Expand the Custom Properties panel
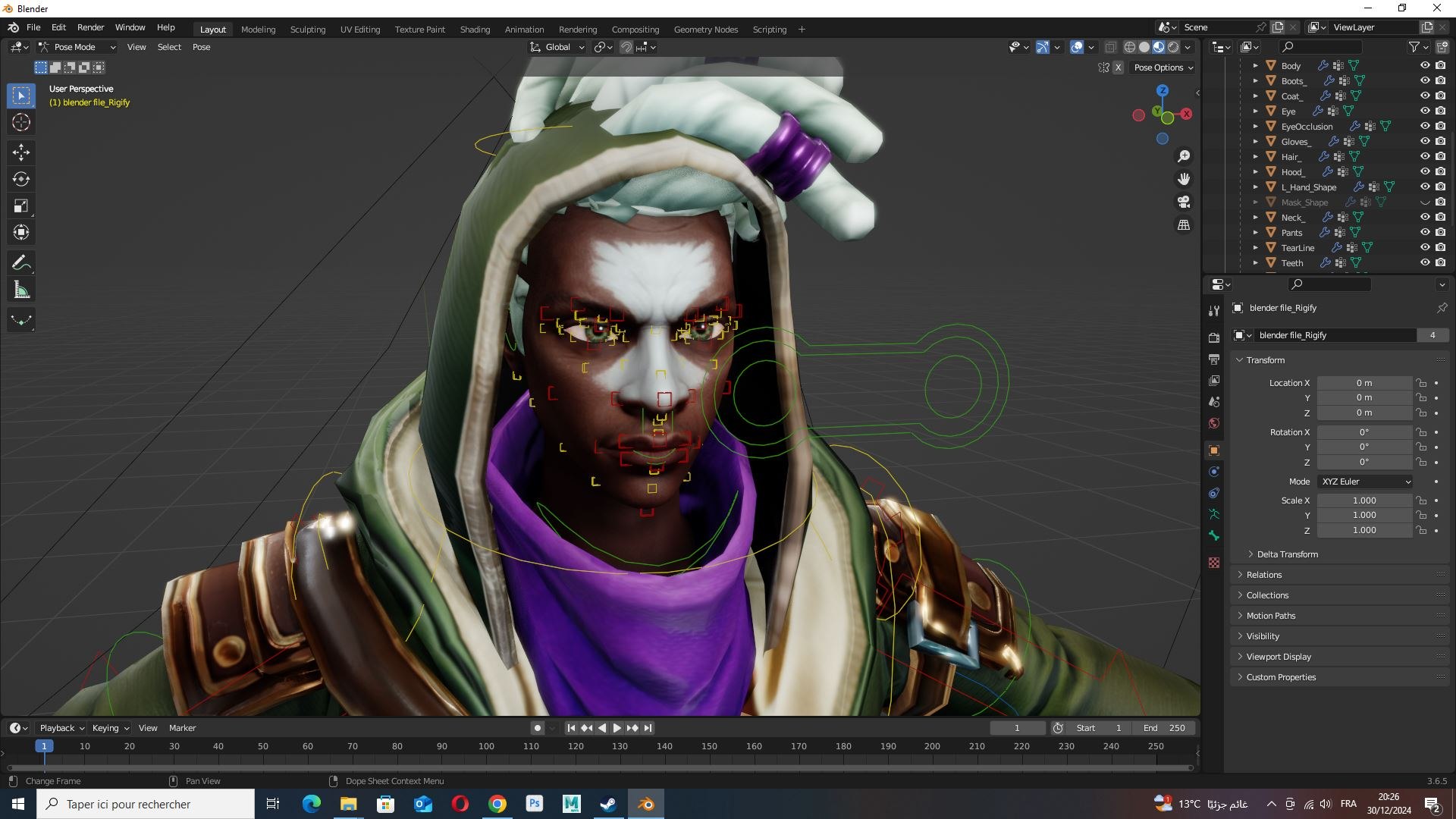The image size is (1456, 819). (x=1281, y=677)
